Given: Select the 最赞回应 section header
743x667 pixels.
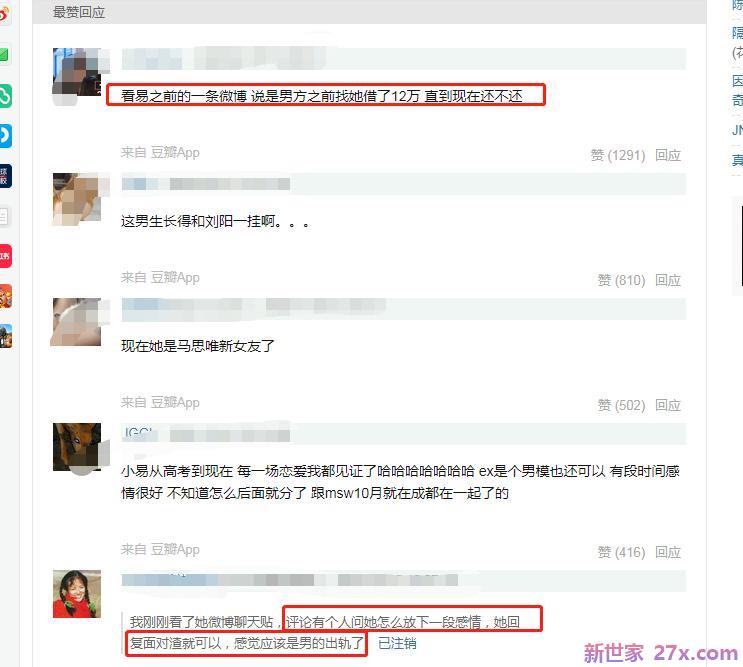Looking at the screenshot, I should point(79,12).
